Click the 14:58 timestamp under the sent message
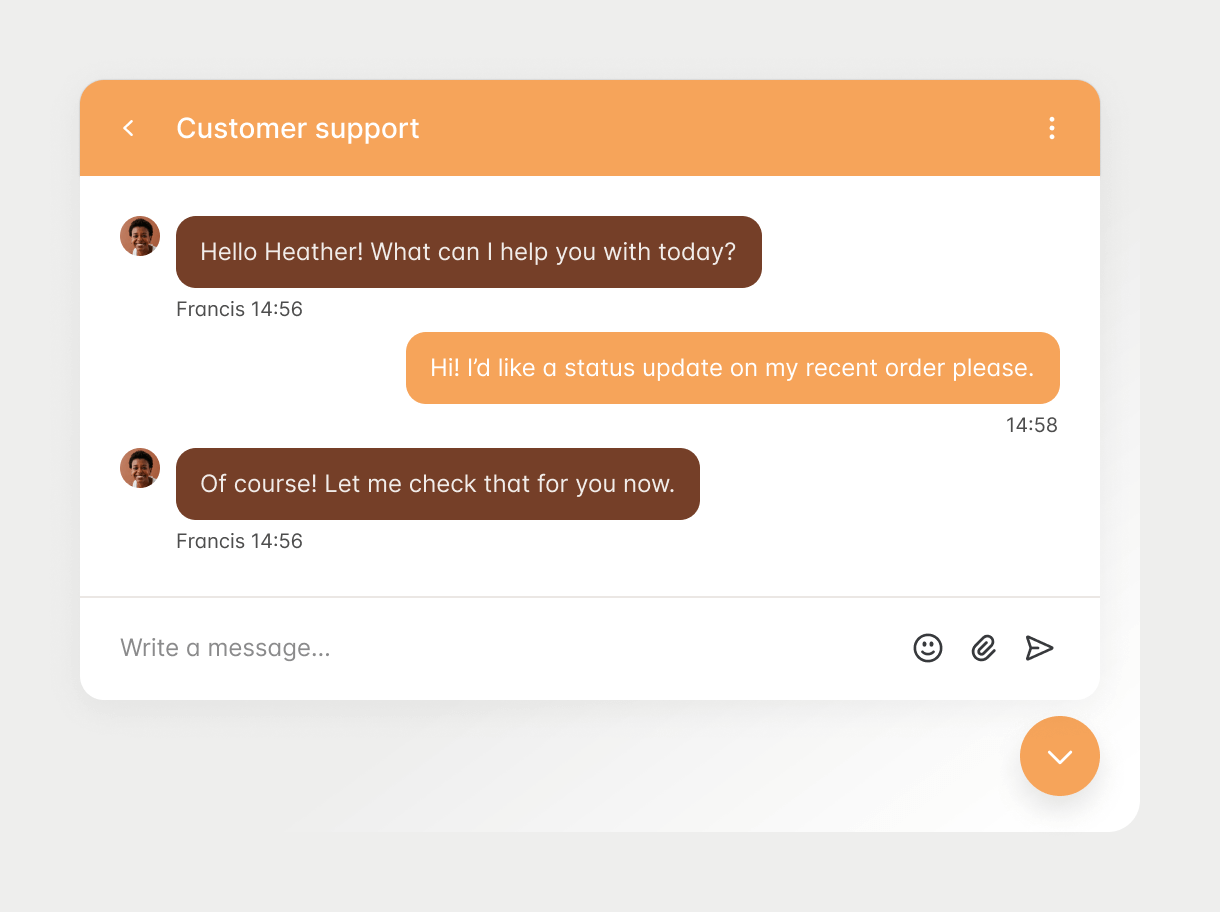 1031,425
